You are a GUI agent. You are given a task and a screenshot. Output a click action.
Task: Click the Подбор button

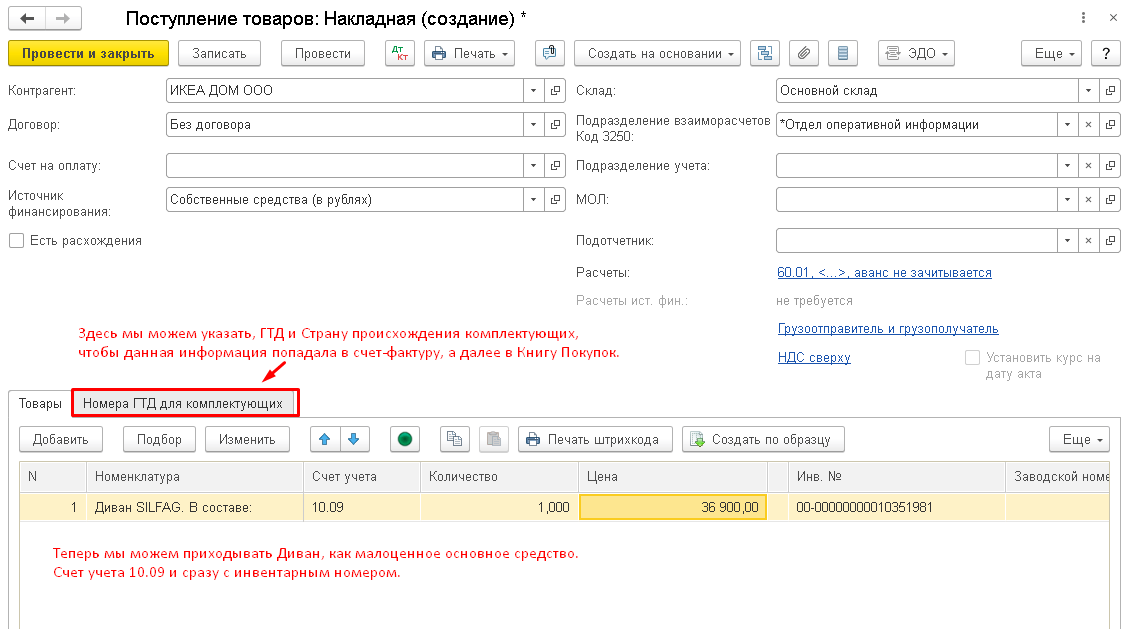159,439
